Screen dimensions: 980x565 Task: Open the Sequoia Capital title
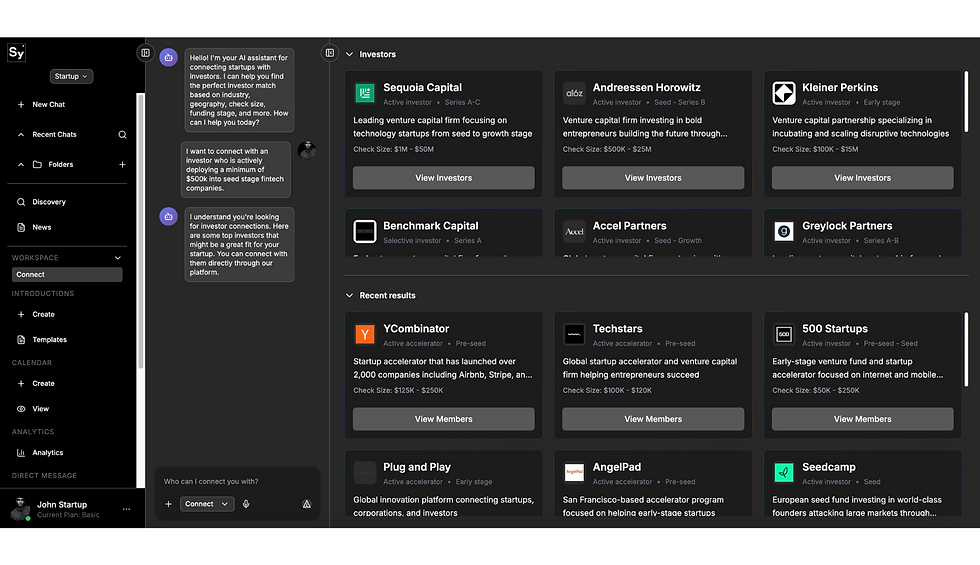tap(422, 88)
